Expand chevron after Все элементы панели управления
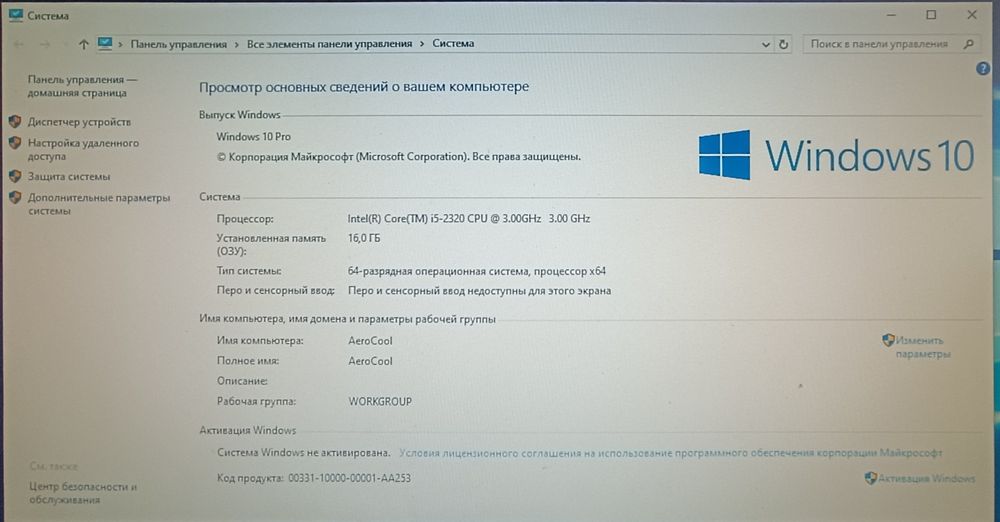Image resolution: width=1000 pixels, height=522 pixels. click(422, 44)
